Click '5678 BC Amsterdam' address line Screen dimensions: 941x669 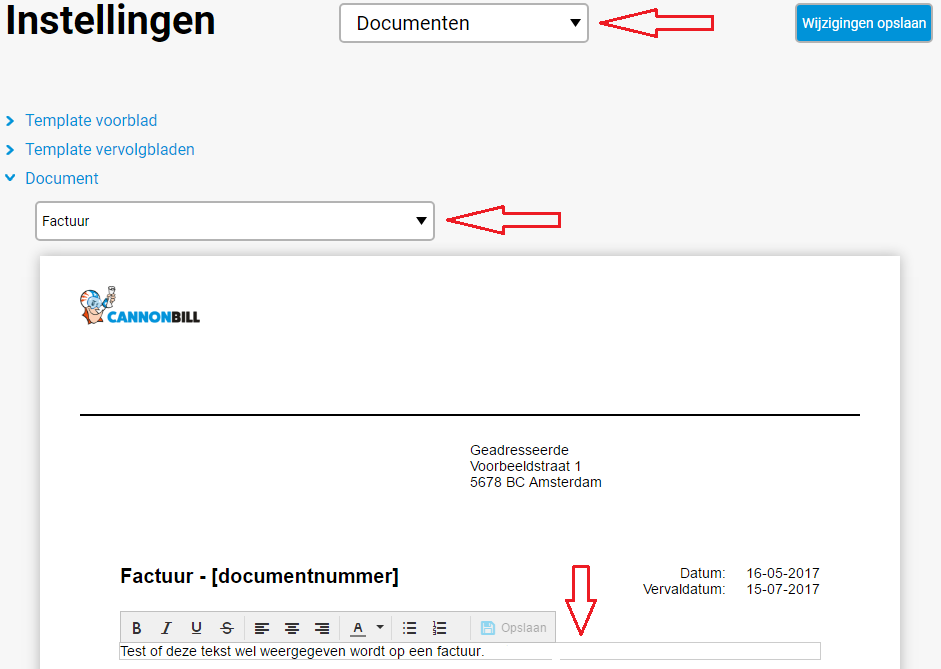[535, 482]
